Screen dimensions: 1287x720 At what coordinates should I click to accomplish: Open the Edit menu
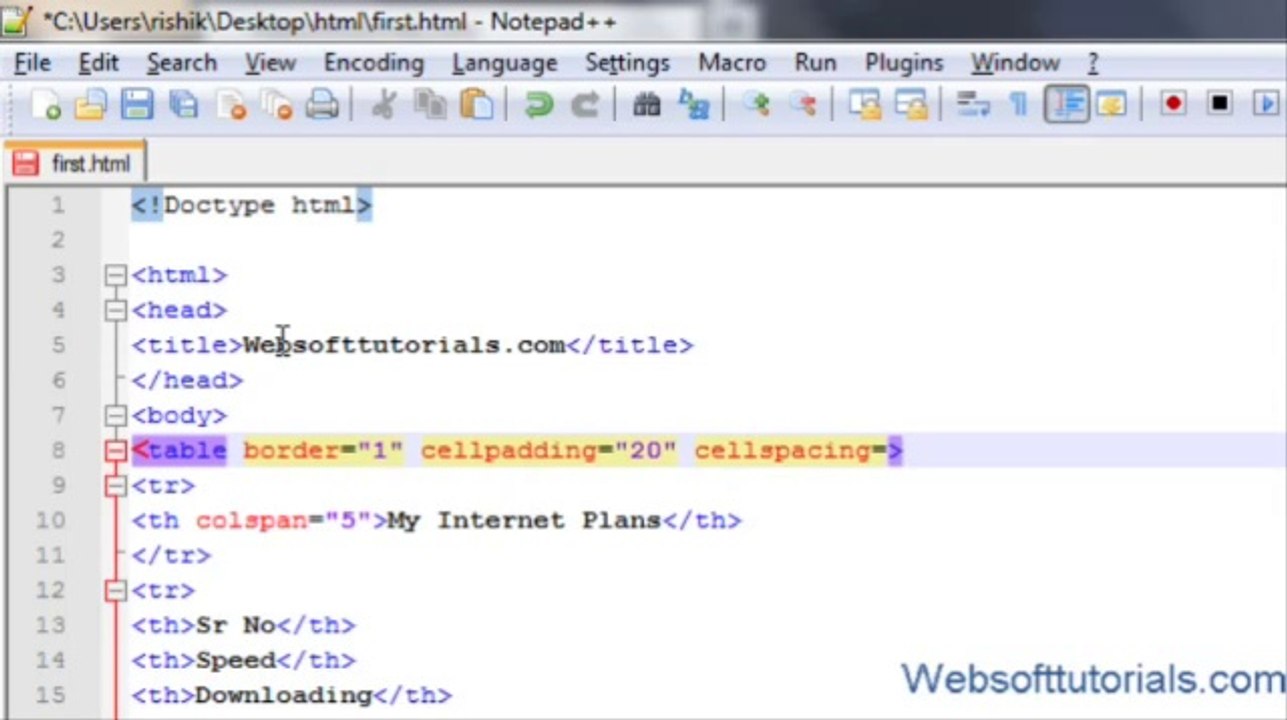coord(99,63)
